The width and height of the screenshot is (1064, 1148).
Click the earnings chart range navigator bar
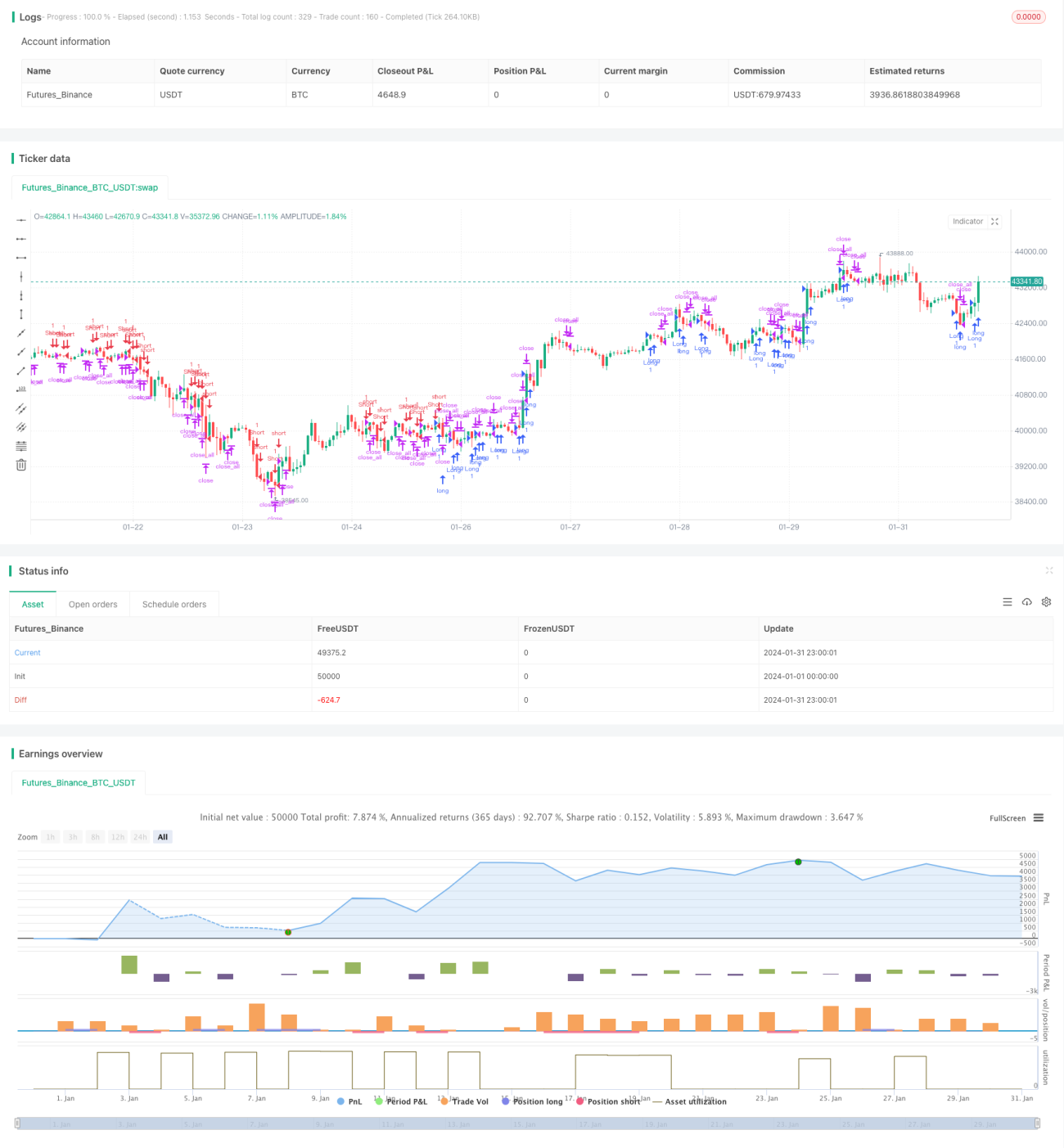click(x=528, y=1124)
